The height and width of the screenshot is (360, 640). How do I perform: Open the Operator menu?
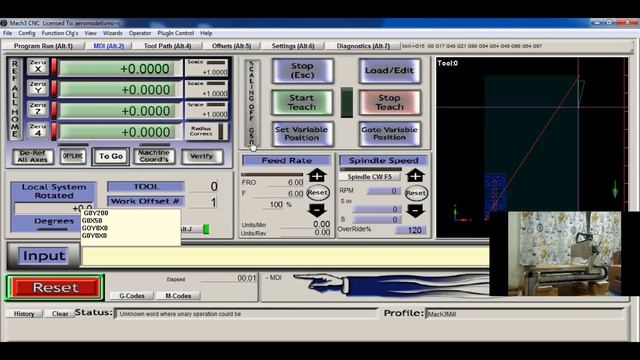pos(140,33)
